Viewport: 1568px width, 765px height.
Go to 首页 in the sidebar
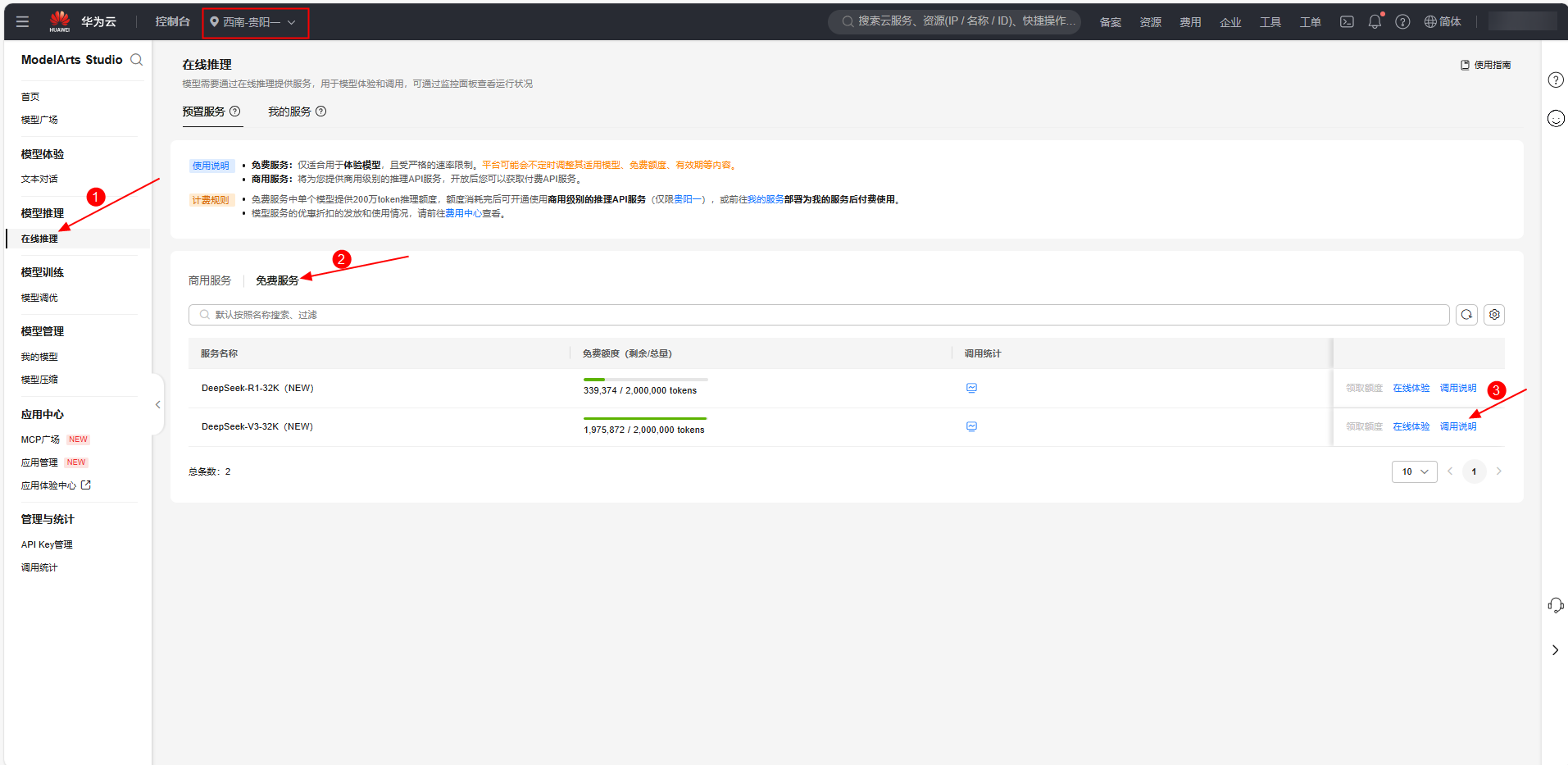click(30, 97)
